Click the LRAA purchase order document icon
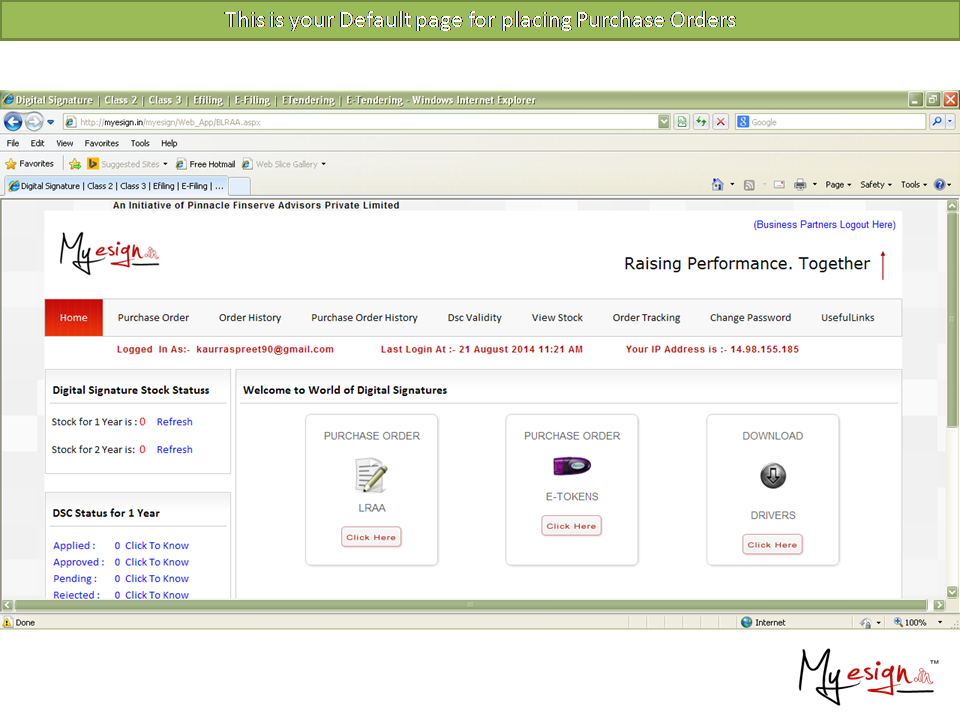The height and width of the screenshot is (720, 960). click(371, 476)
